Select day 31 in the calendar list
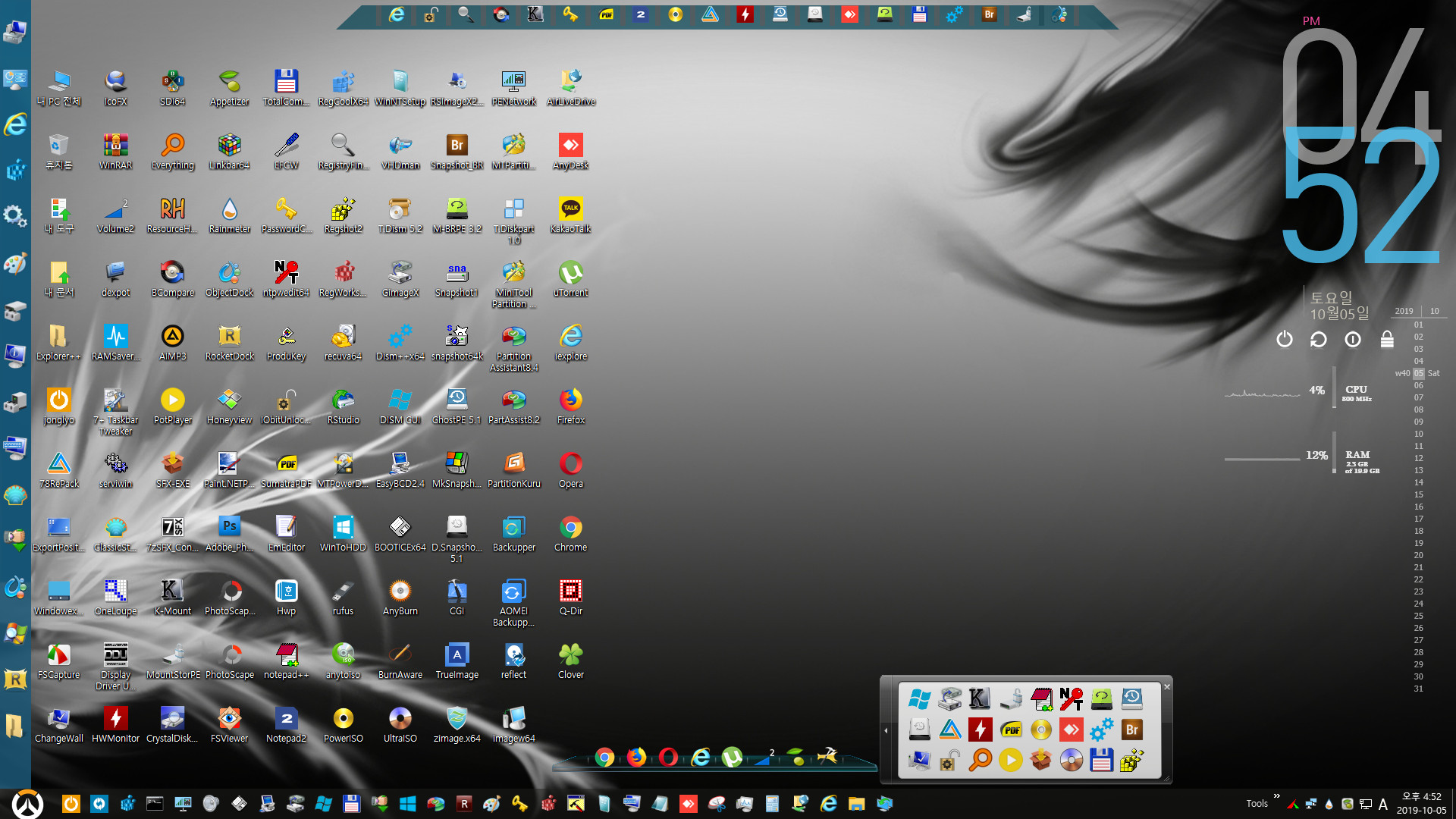Screen dimensions: 1456x819 pos(1418,689)
